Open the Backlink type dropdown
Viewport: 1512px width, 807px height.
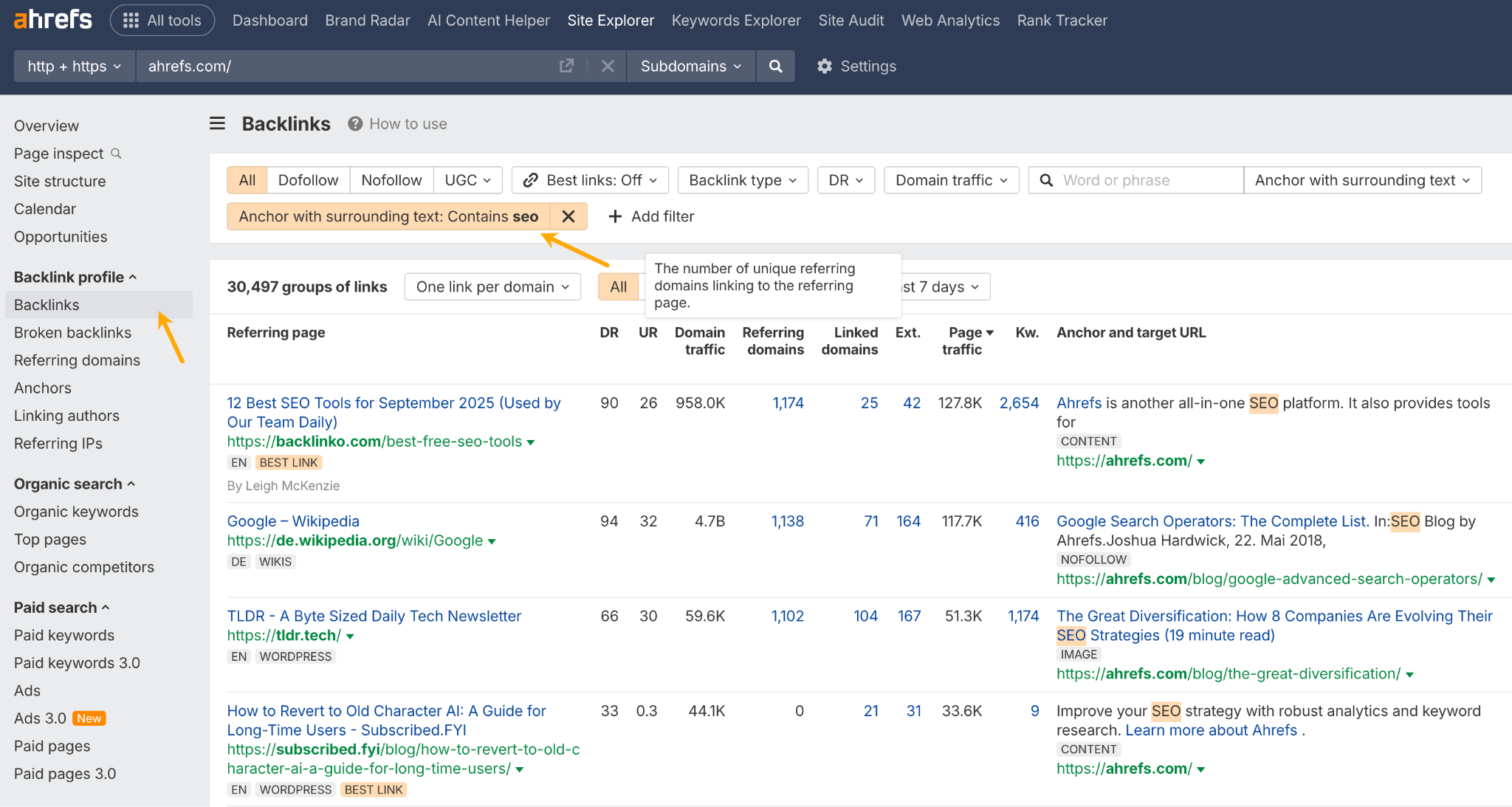(x=742, y=179)
